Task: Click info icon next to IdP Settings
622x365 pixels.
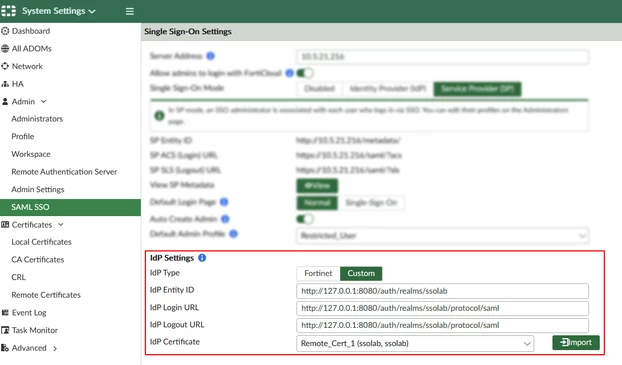Action: point(202,258)
